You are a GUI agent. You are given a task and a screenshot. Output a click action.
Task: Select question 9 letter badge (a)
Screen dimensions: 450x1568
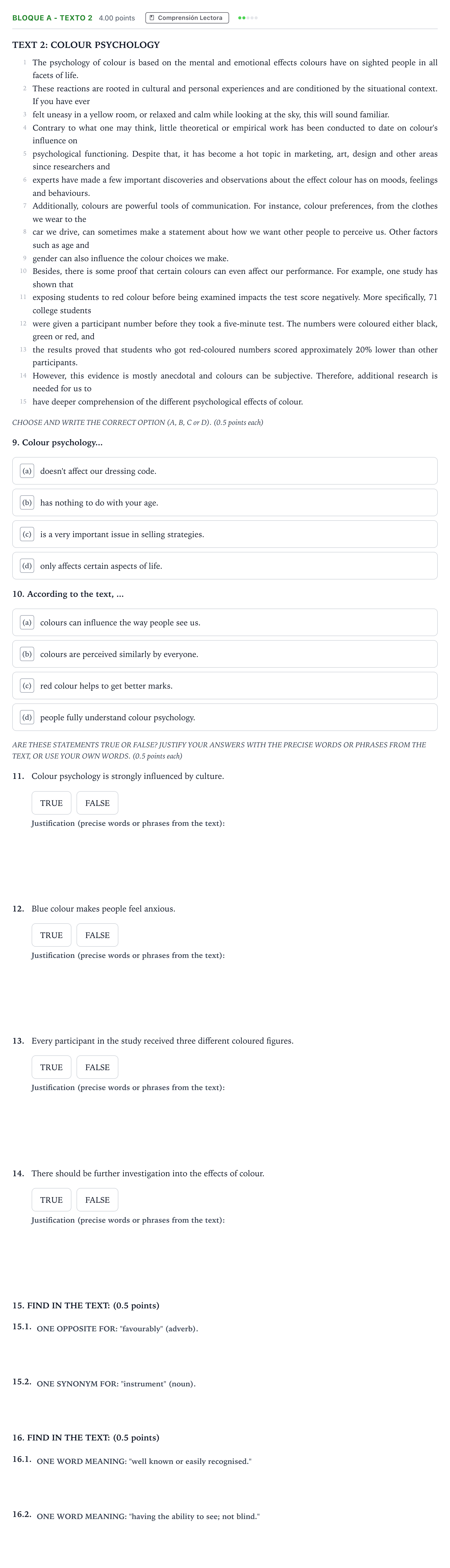point(27,471)
